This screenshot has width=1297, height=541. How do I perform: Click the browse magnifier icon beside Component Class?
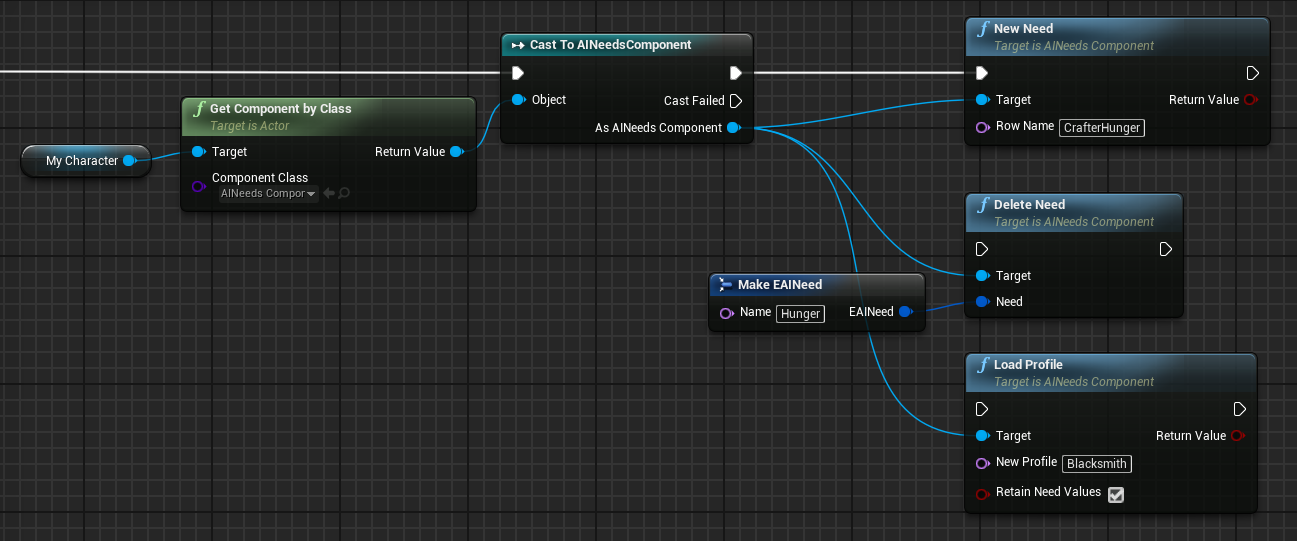click(x=344, y=194)
